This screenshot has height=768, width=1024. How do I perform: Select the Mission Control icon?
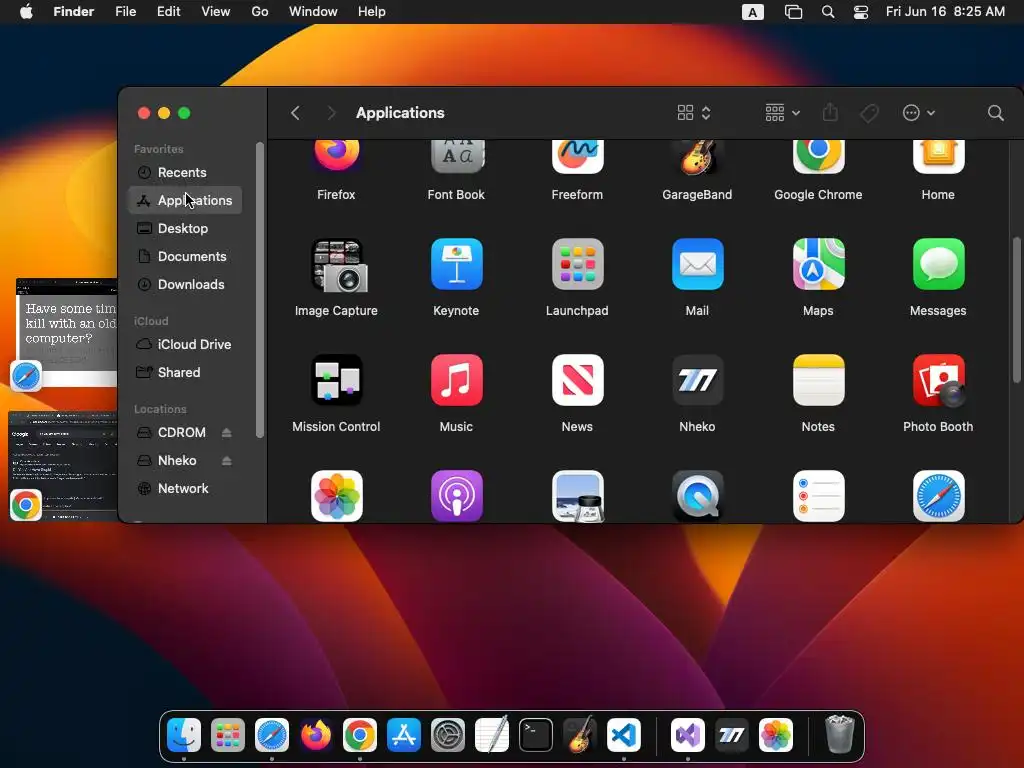point(336,379)
